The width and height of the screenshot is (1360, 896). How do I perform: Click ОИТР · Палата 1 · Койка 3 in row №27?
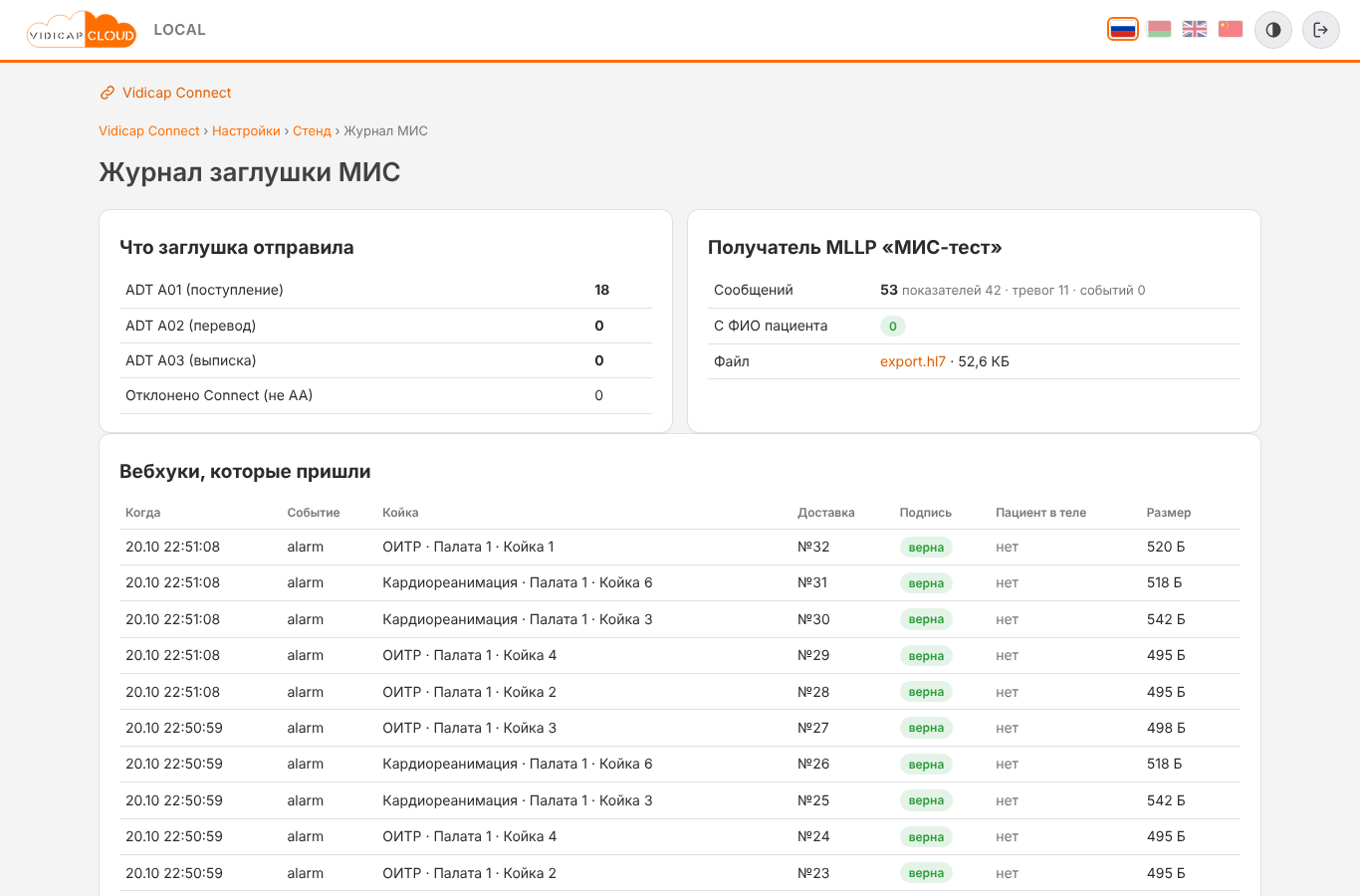(469, 728)
